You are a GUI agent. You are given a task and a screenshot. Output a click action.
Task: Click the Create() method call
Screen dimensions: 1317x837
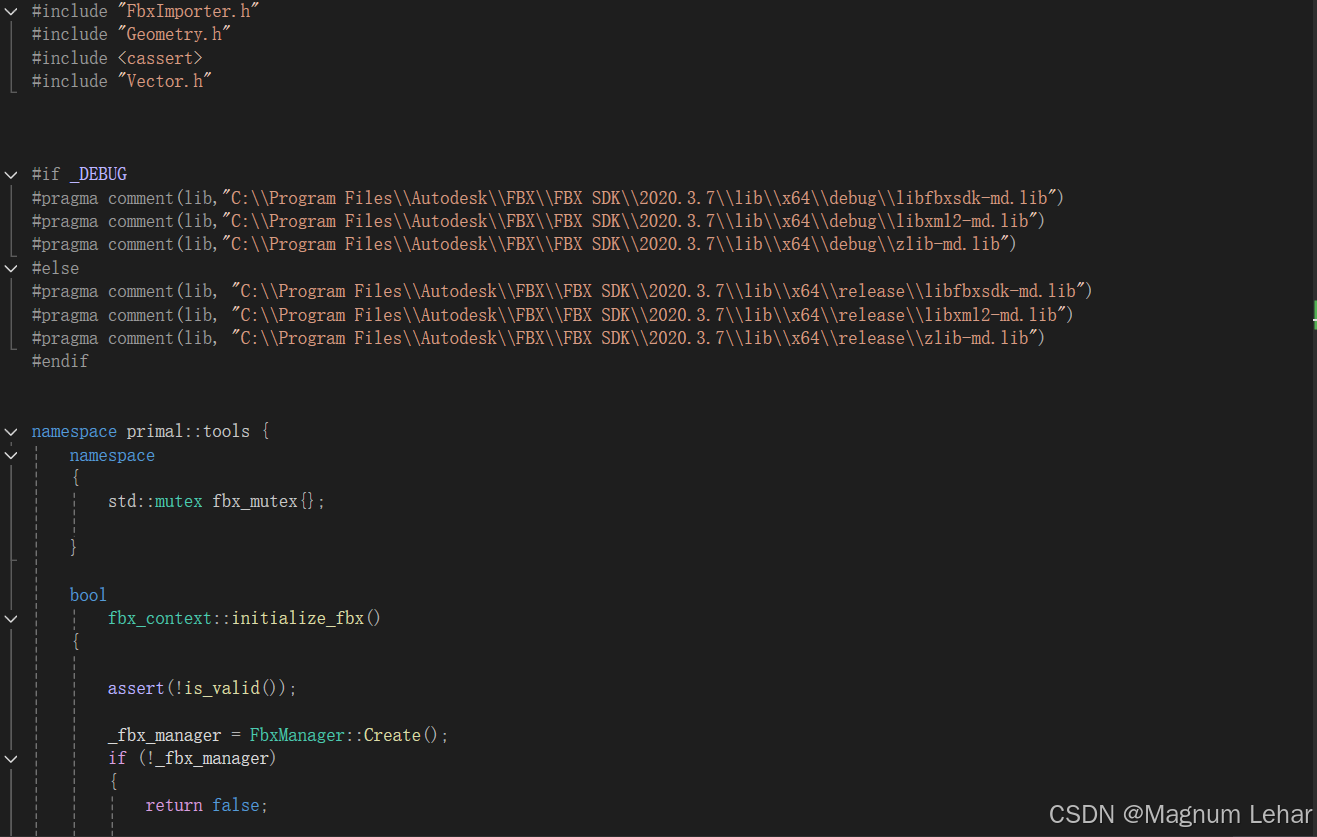(x=401, y=735)
